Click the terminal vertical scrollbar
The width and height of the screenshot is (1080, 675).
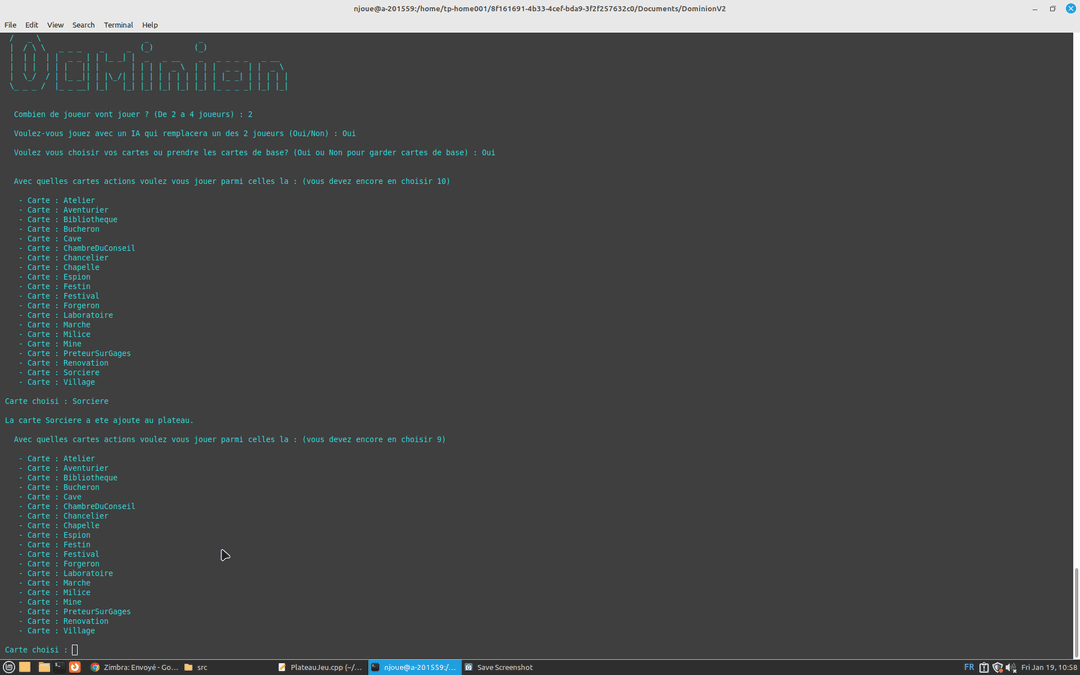[1076, 610]
